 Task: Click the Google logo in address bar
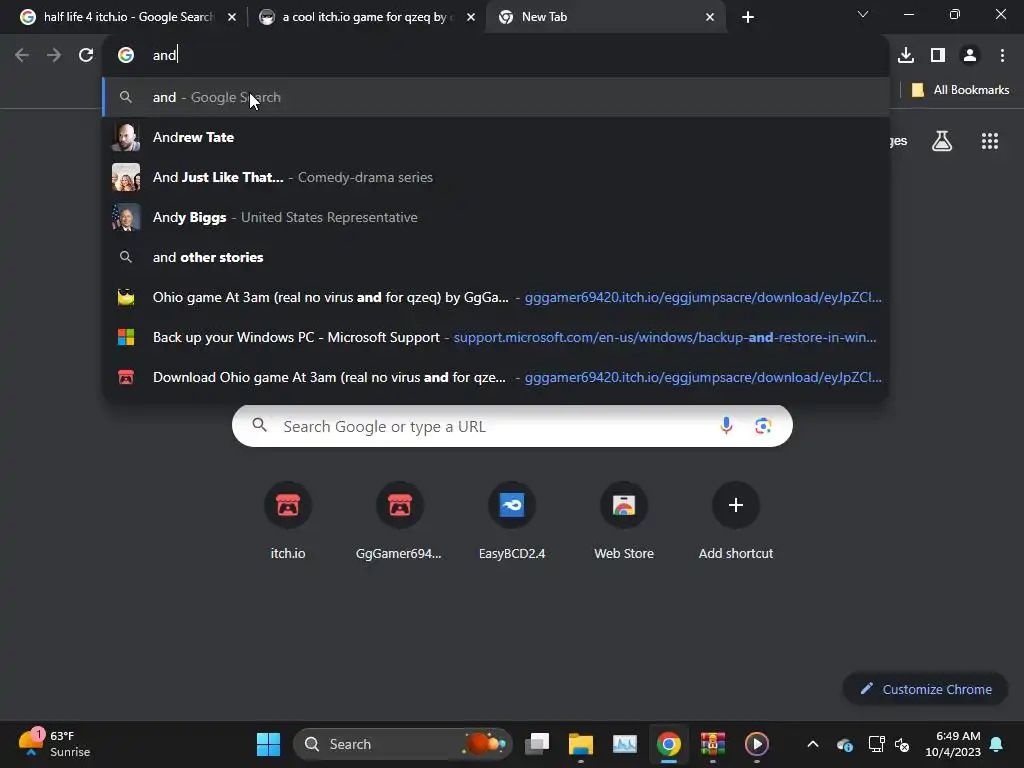pyautogui.click(x=126, y=55)
